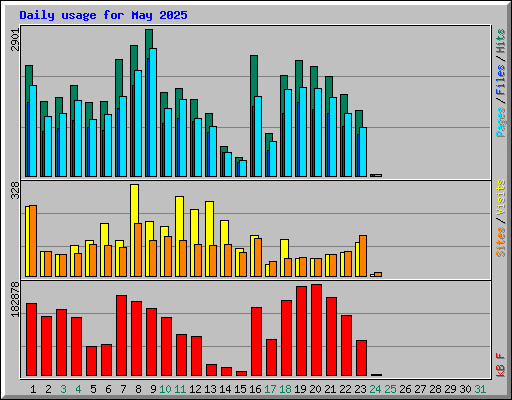The image size is (512, 400).
Task: Select the 'Visits' legend label
Action: pyautogui.click(x=501, y=198)
